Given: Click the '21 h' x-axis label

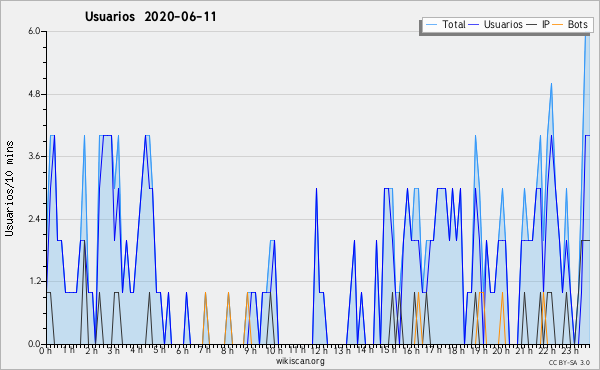Looking at the screenshot, I should click(x=523, y=350).
